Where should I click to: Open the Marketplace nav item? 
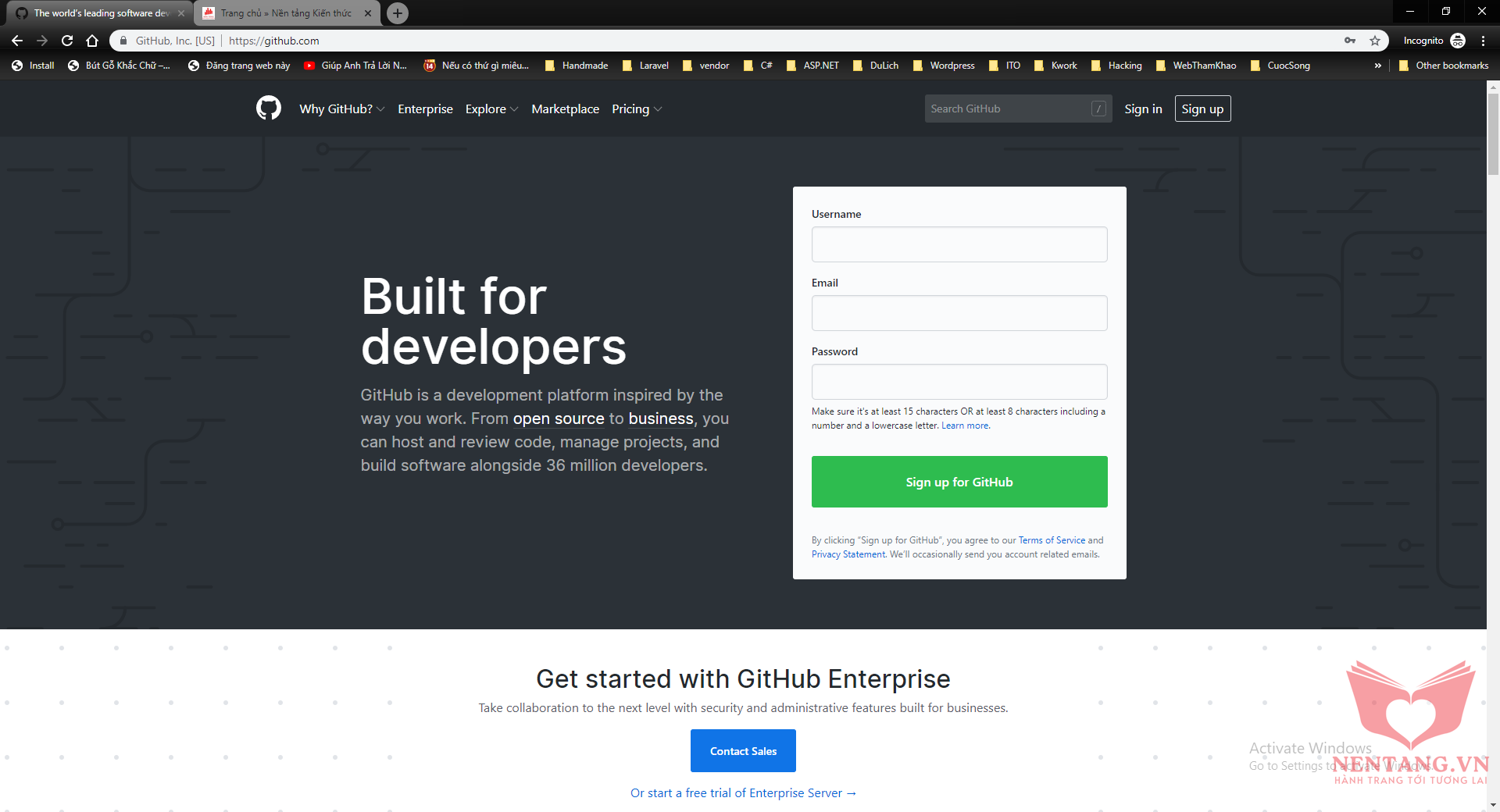click(565, 109)
